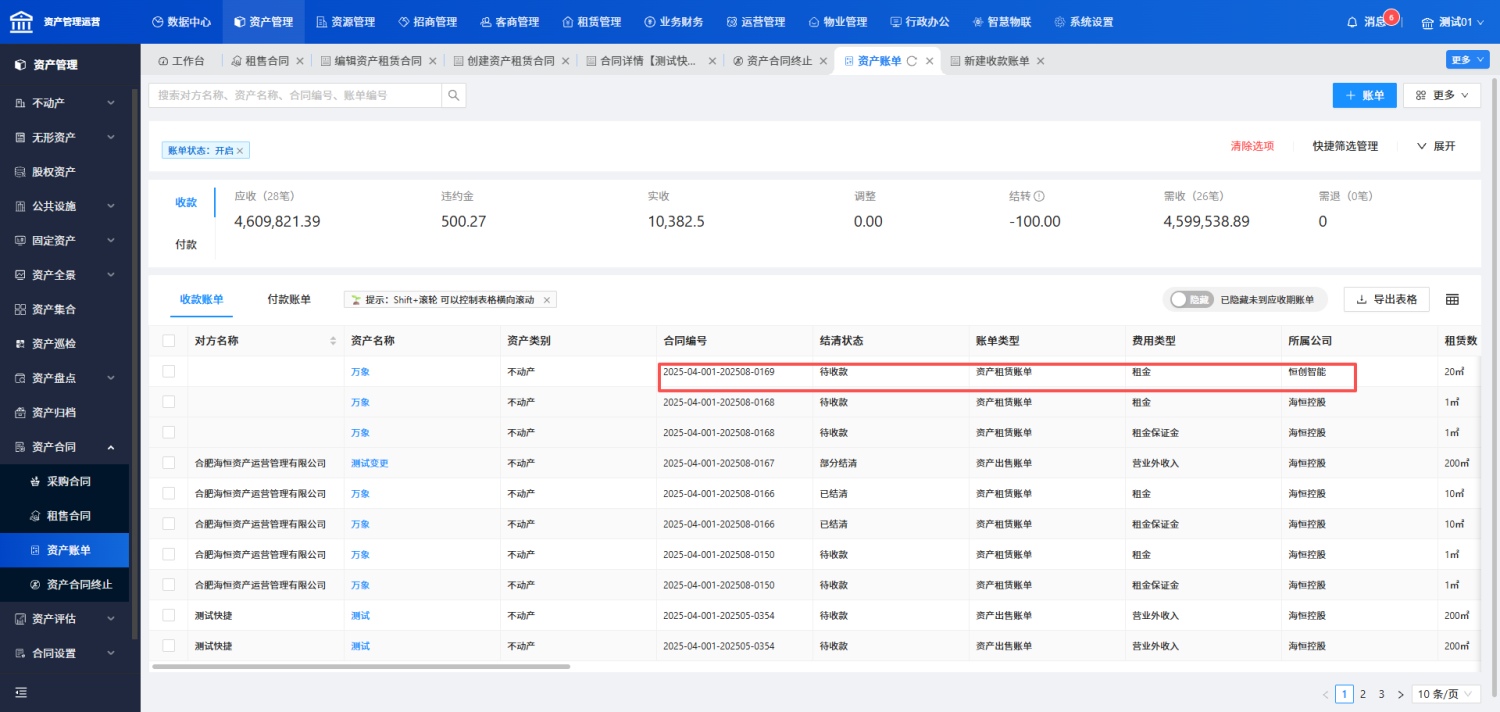Viewport: 1500px width, 712px height.
Task: Toggle the 已隐藏未到应收期账单 switch
Action: coord(1191,300)
